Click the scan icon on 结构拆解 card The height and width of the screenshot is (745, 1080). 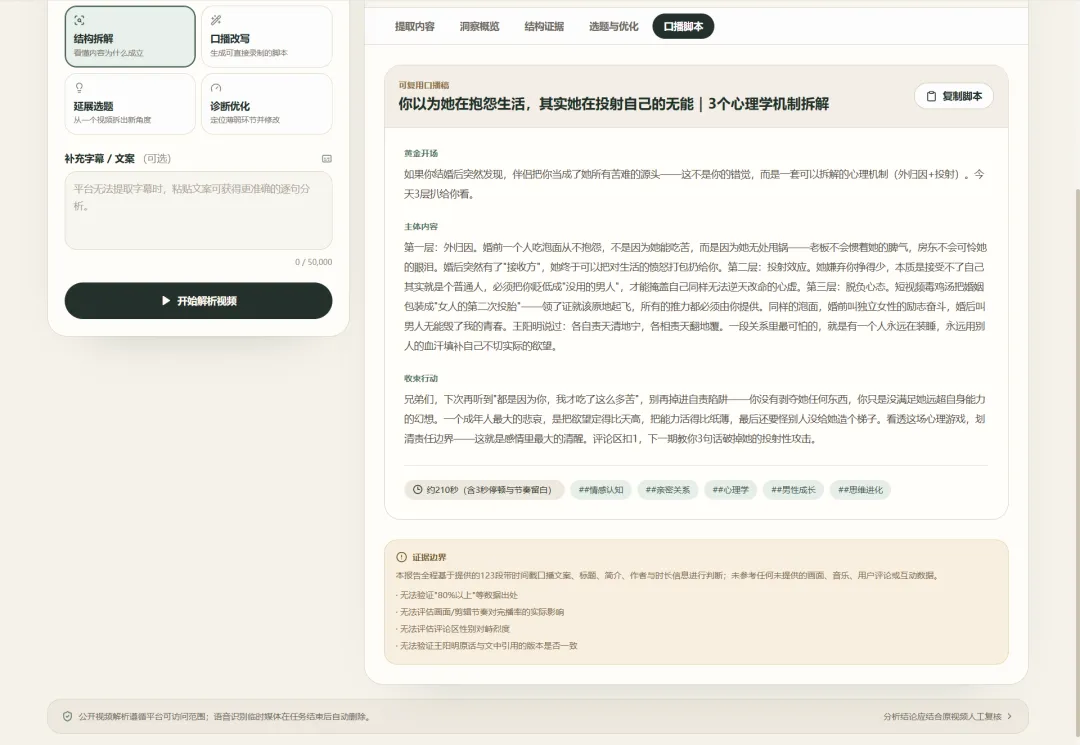coord(79,20)
